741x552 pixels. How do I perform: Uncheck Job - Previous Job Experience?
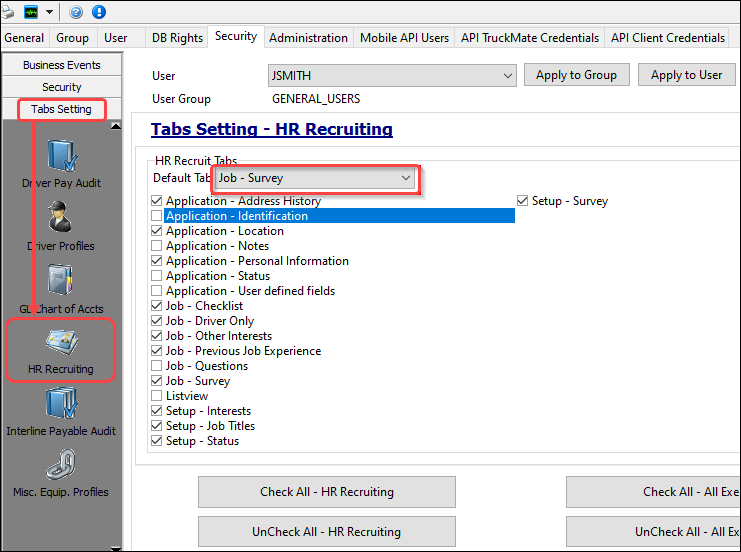[156, 351]
